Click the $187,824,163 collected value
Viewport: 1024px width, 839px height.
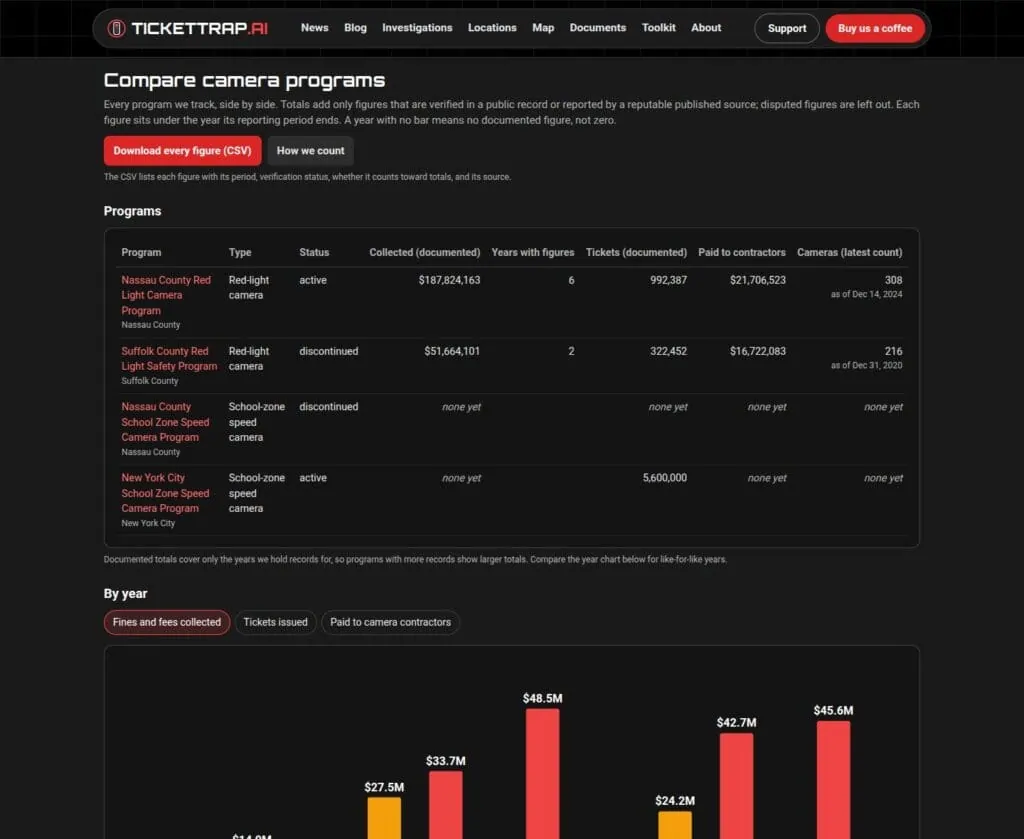[x=449, y=280]
